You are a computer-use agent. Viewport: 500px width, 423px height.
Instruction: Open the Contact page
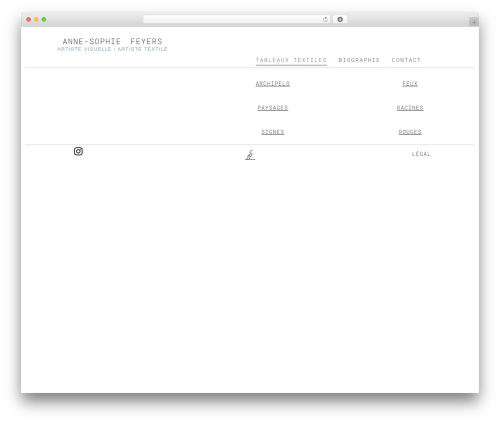pos(406,60)
